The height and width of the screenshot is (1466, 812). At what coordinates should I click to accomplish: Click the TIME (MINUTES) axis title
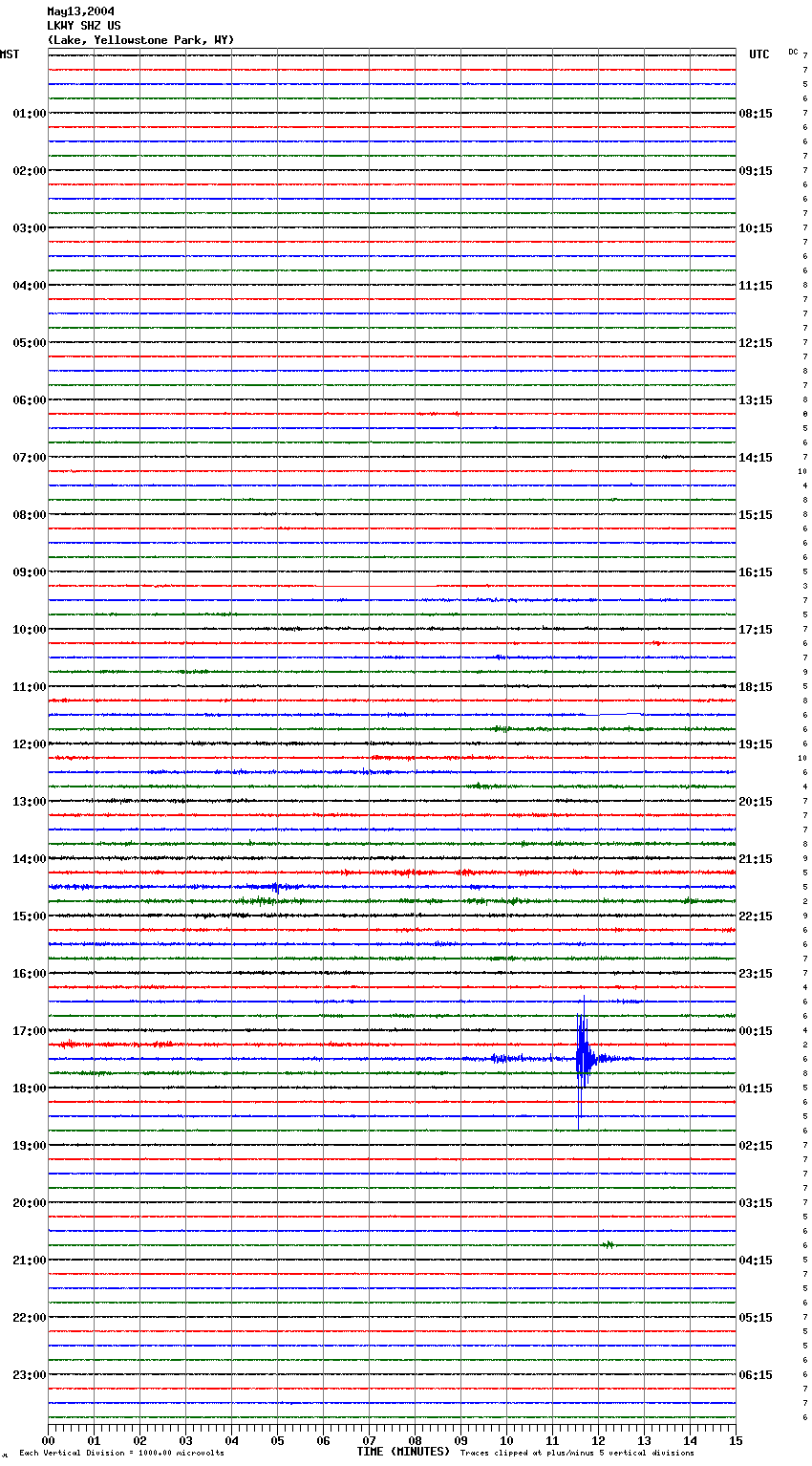[x=403, y=1452]
